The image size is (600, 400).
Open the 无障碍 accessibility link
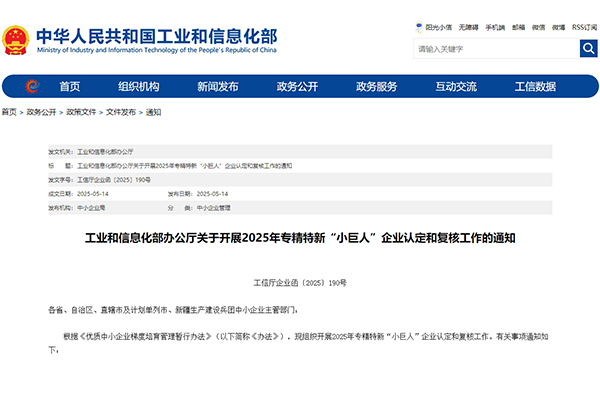469,28
